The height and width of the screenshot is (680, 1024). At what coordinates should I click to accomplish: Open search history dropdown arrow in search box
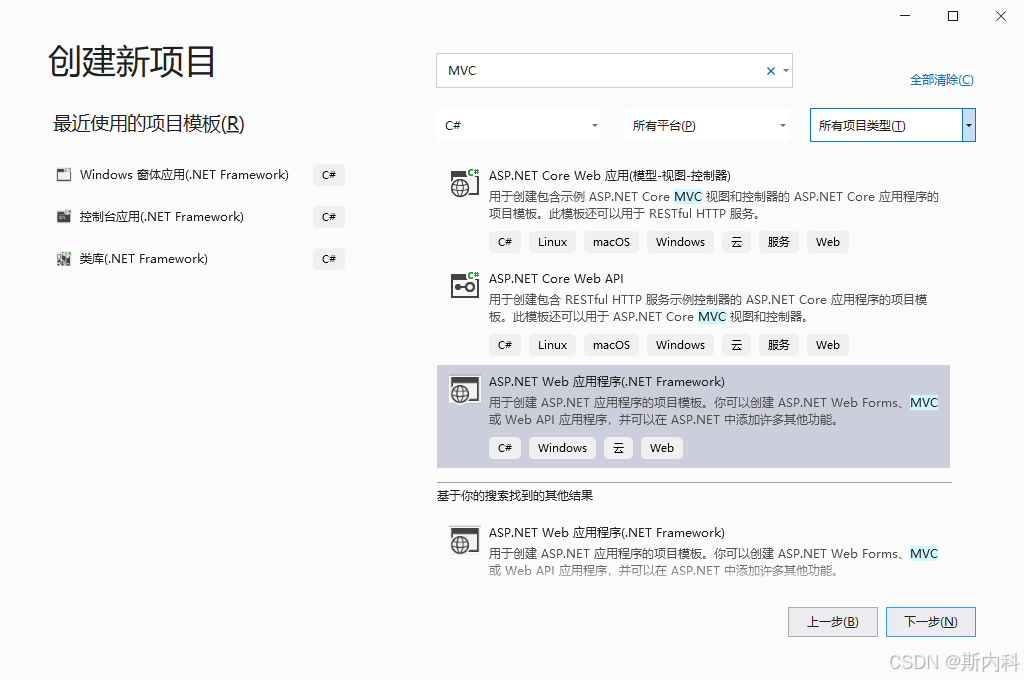coord(786,71)
